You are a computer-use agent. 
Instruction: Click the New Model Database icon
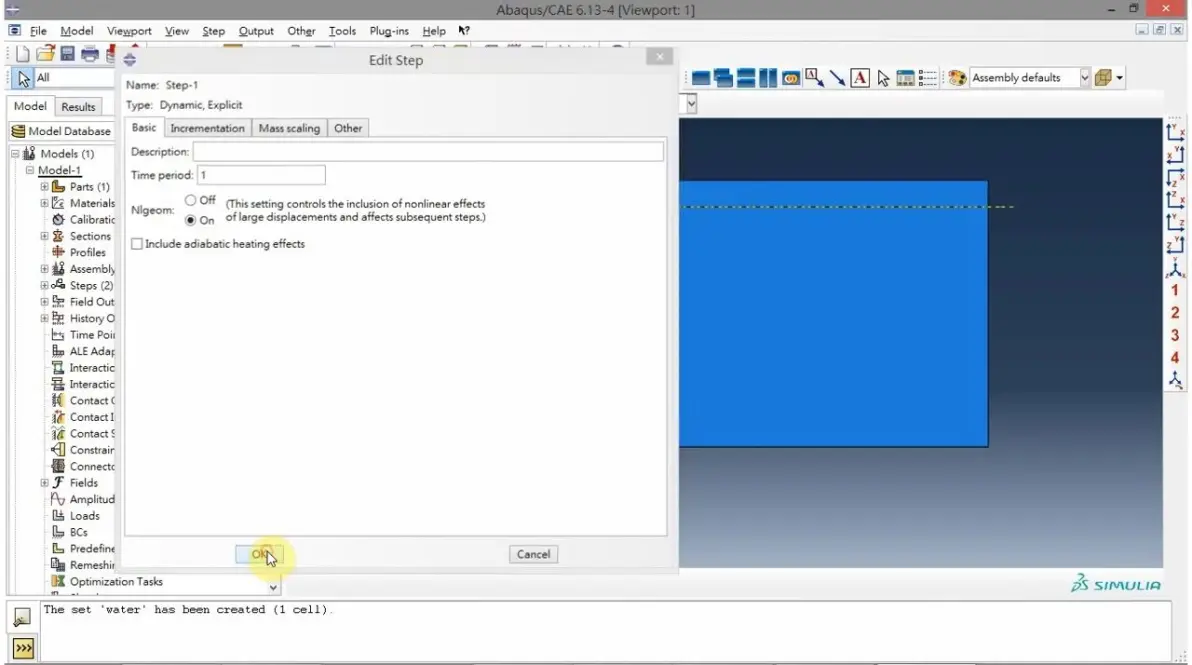[22, 54]
